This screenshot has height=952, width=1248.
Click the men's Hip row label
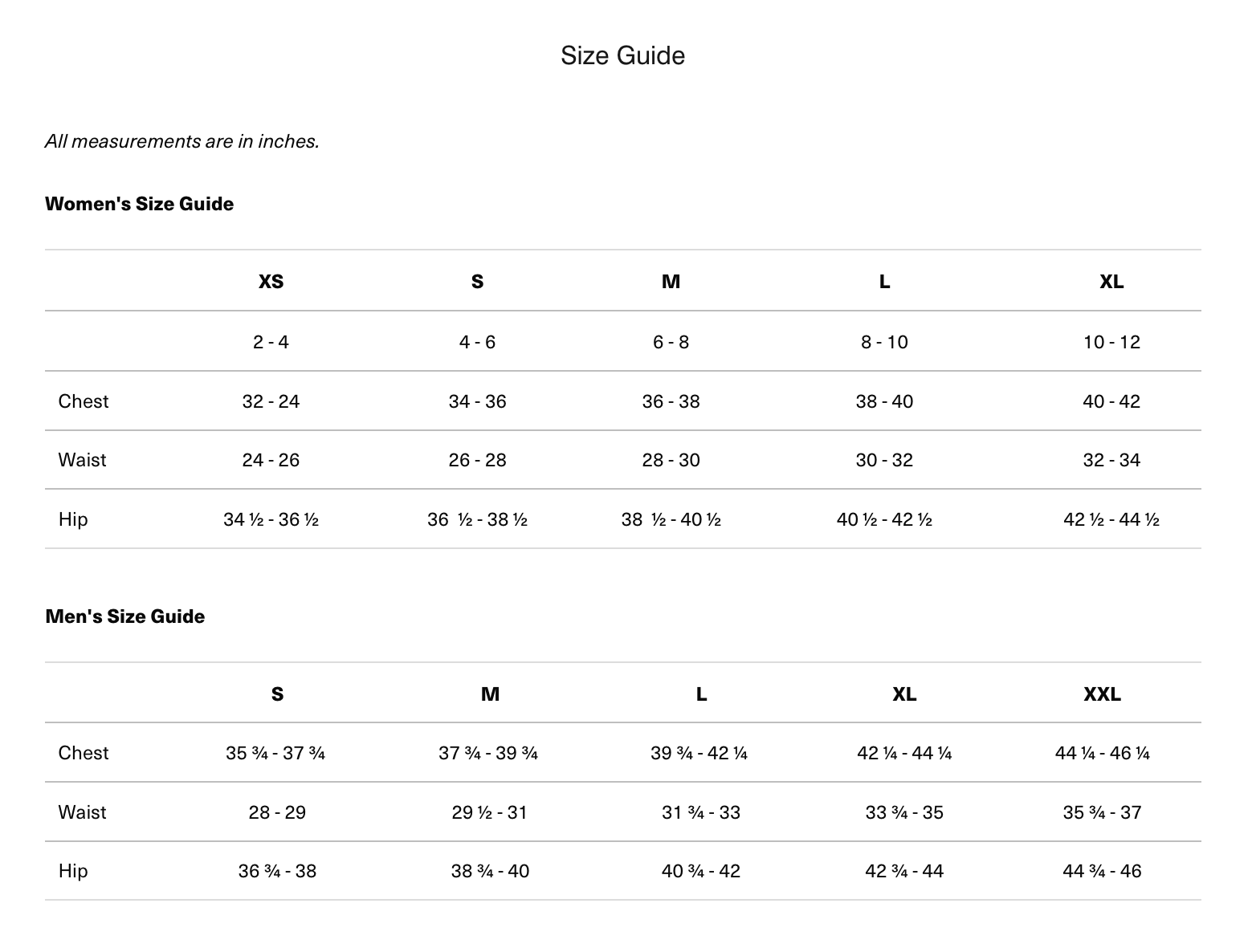[73, 871]
